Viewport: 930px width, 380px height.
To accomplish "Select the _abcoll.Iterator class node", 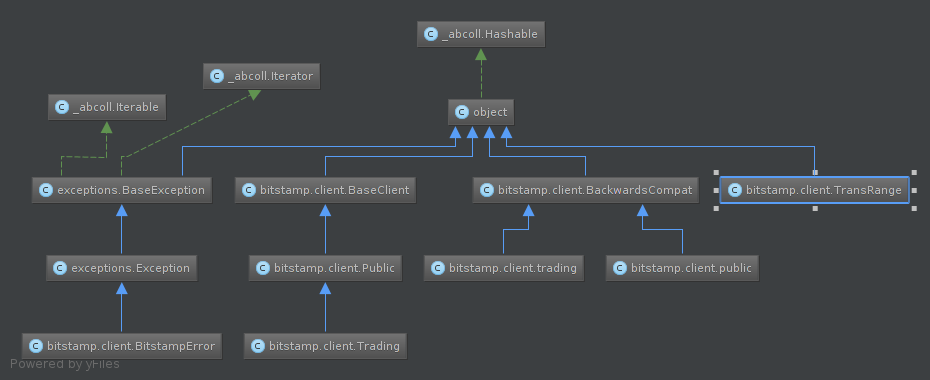I will click(262, 76).
